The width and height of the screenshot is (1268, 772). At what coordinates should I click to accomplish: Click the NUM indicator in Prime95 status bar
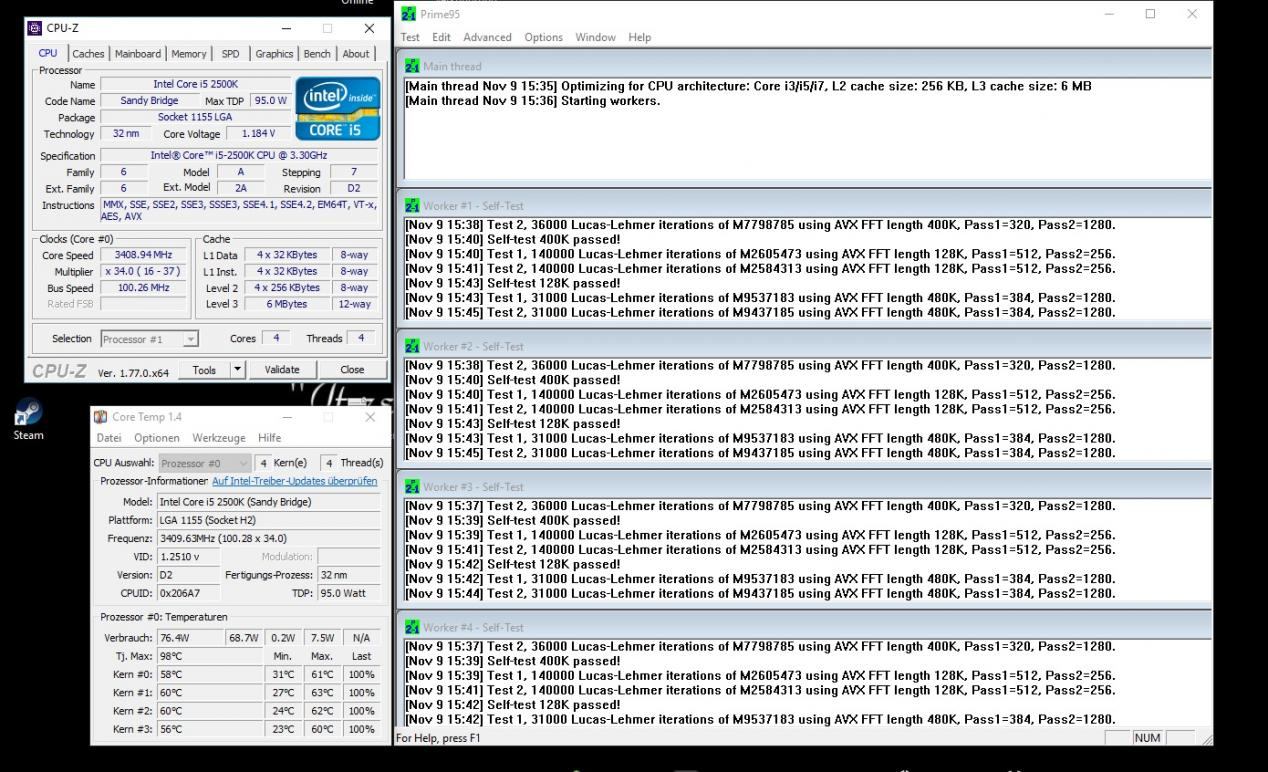coord(1147,738)
